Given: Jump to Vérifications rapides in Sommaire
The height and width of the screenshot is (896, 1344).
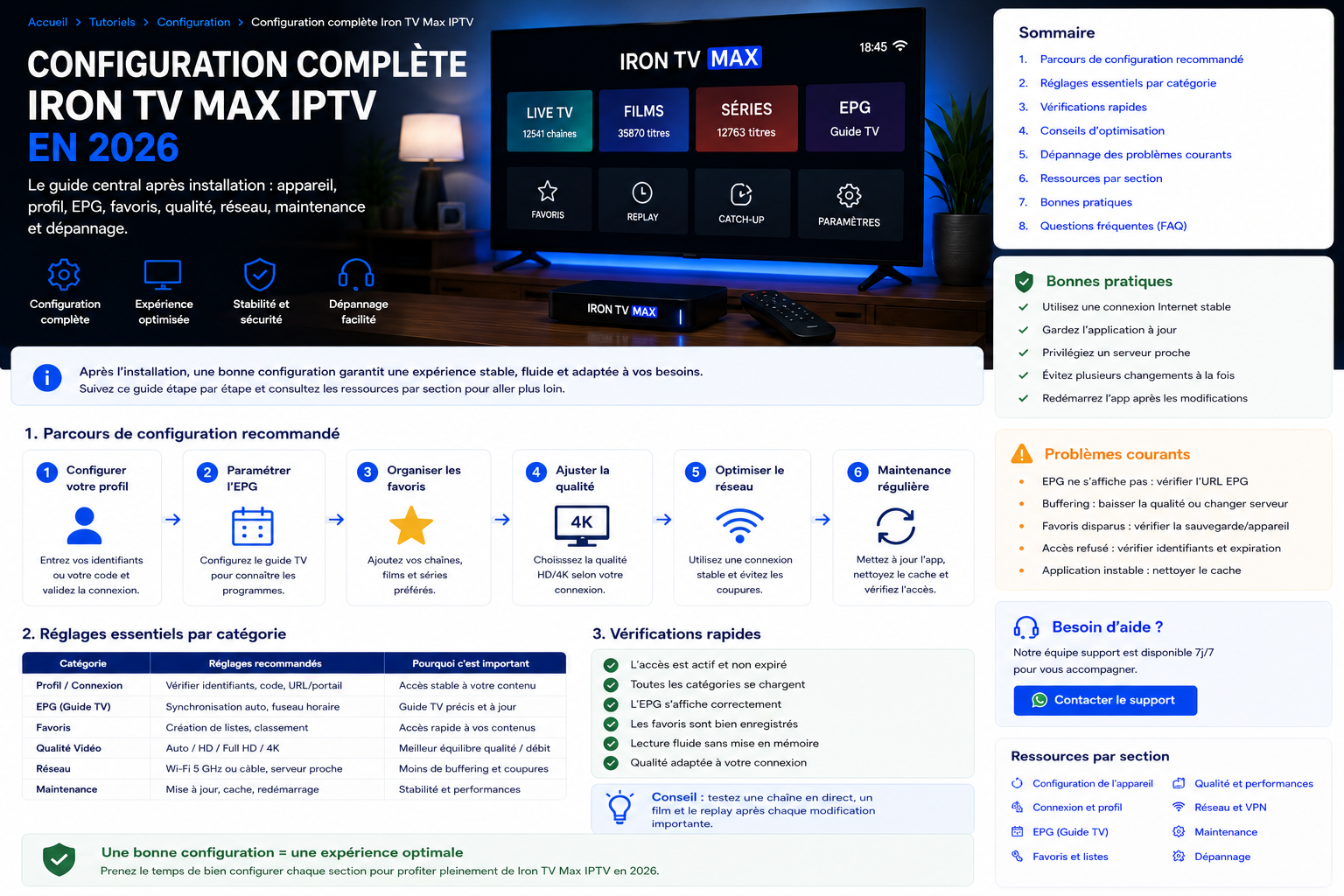Looking at the screenshot, I should (1093, 107).
